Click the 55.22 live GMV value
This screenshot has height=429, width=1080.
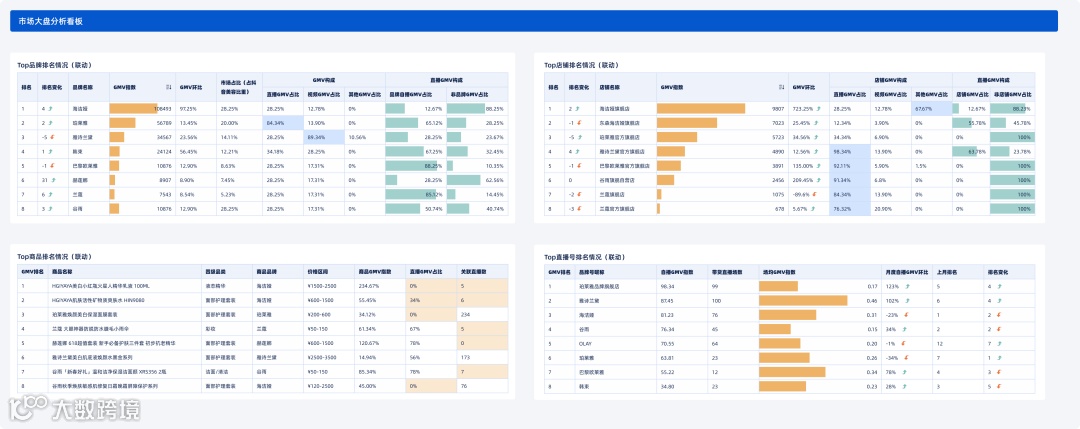667,372
